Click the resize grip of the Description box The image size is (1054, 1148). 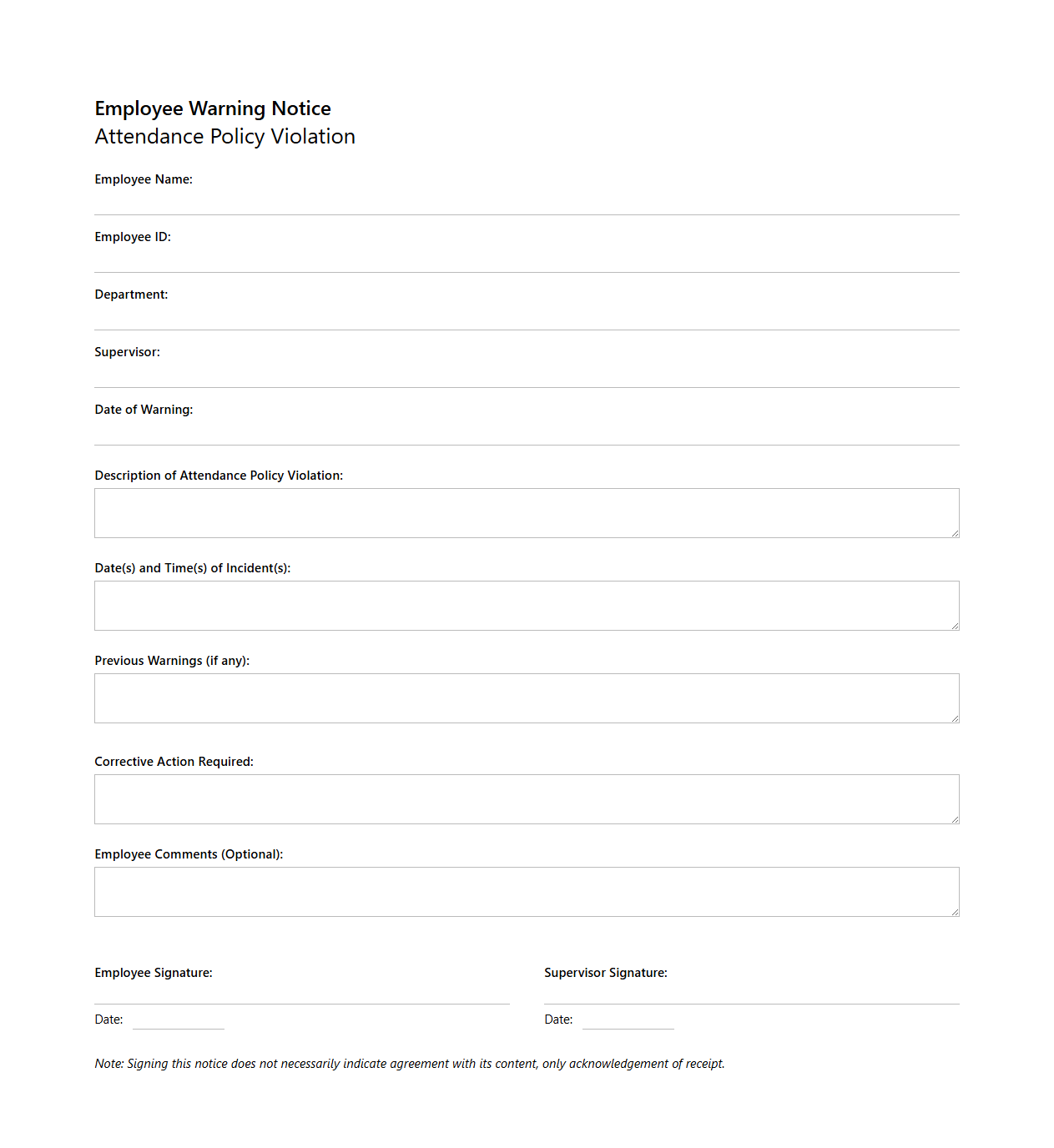coord(954,534)
